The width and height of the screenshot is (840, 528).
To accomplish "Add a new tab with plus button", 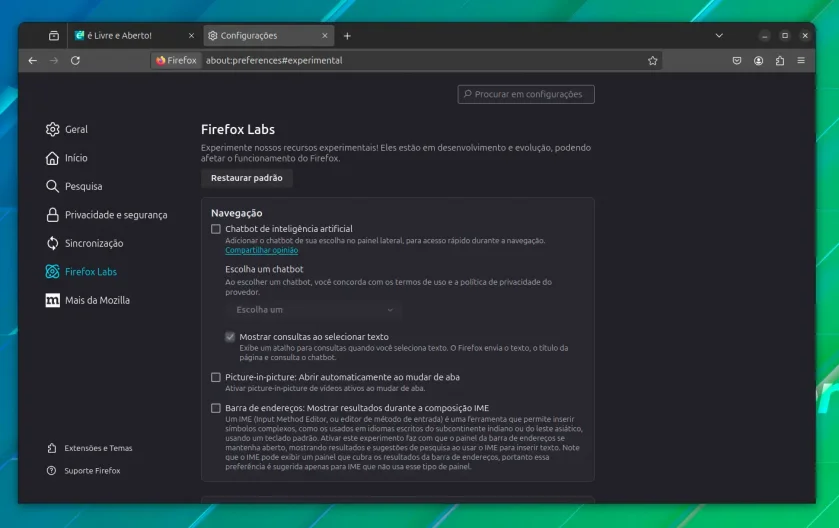I will point(347,36).
